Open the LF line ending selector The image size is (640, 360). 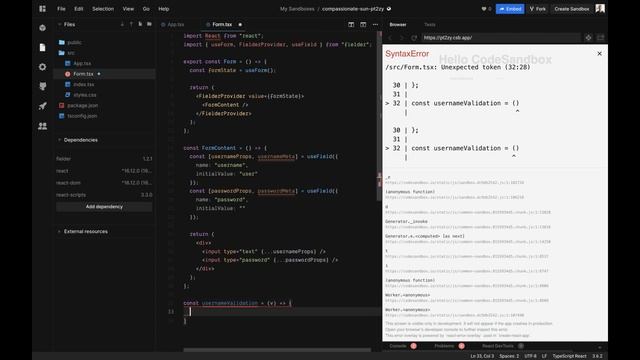[x=544, y=356]
